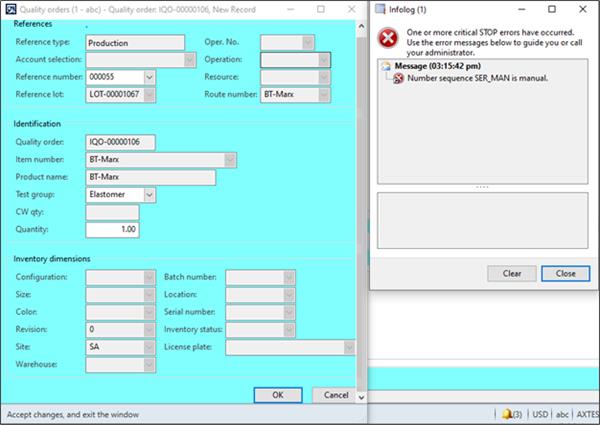The image size is (600, 425).
Task: Click the Quantity input field
Action: (112, 230)
